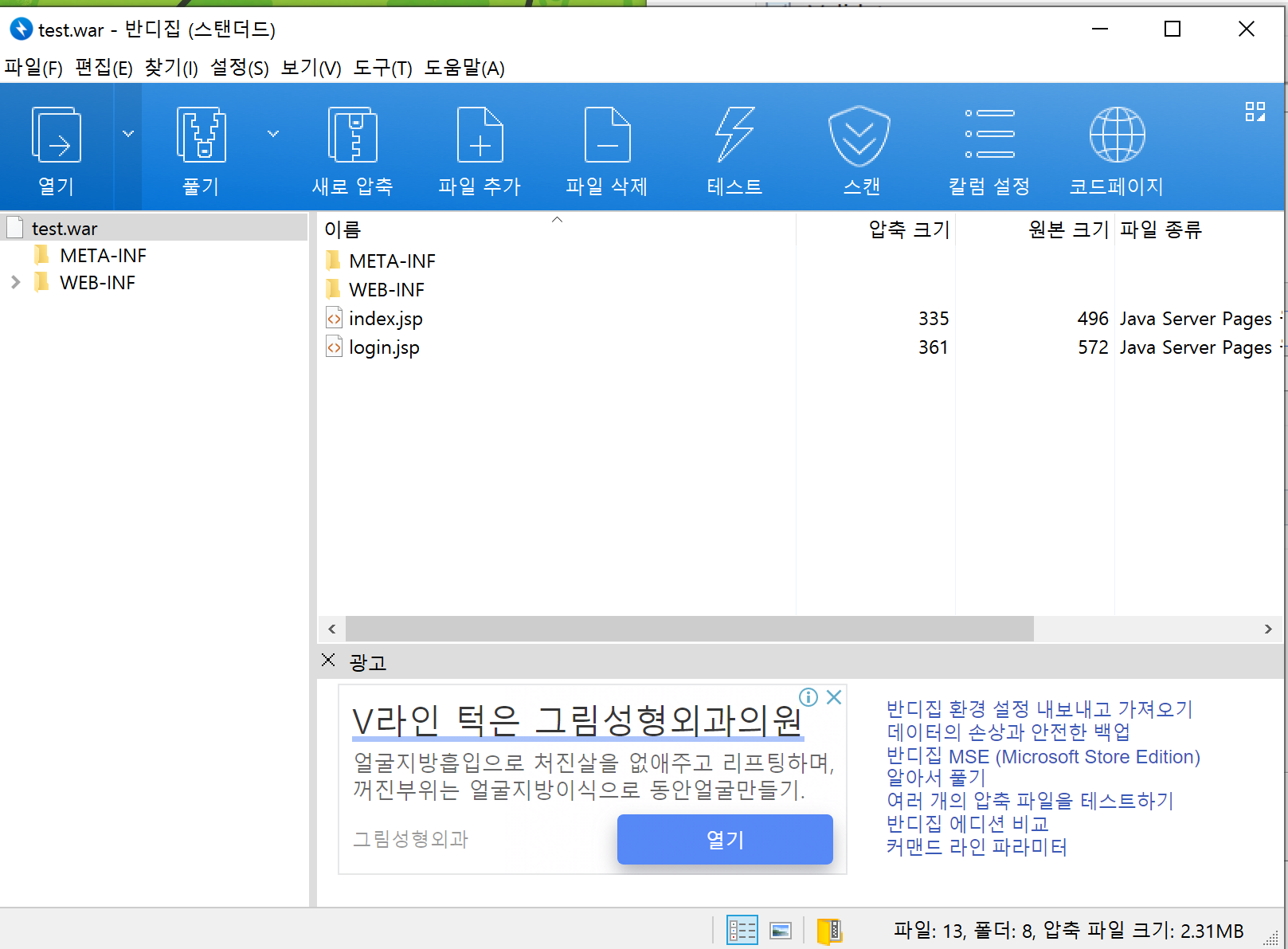Viewport: 1288px width, 949px height.
Task: Maximize the Bandizip window
Action: [x=1173, y=29]
